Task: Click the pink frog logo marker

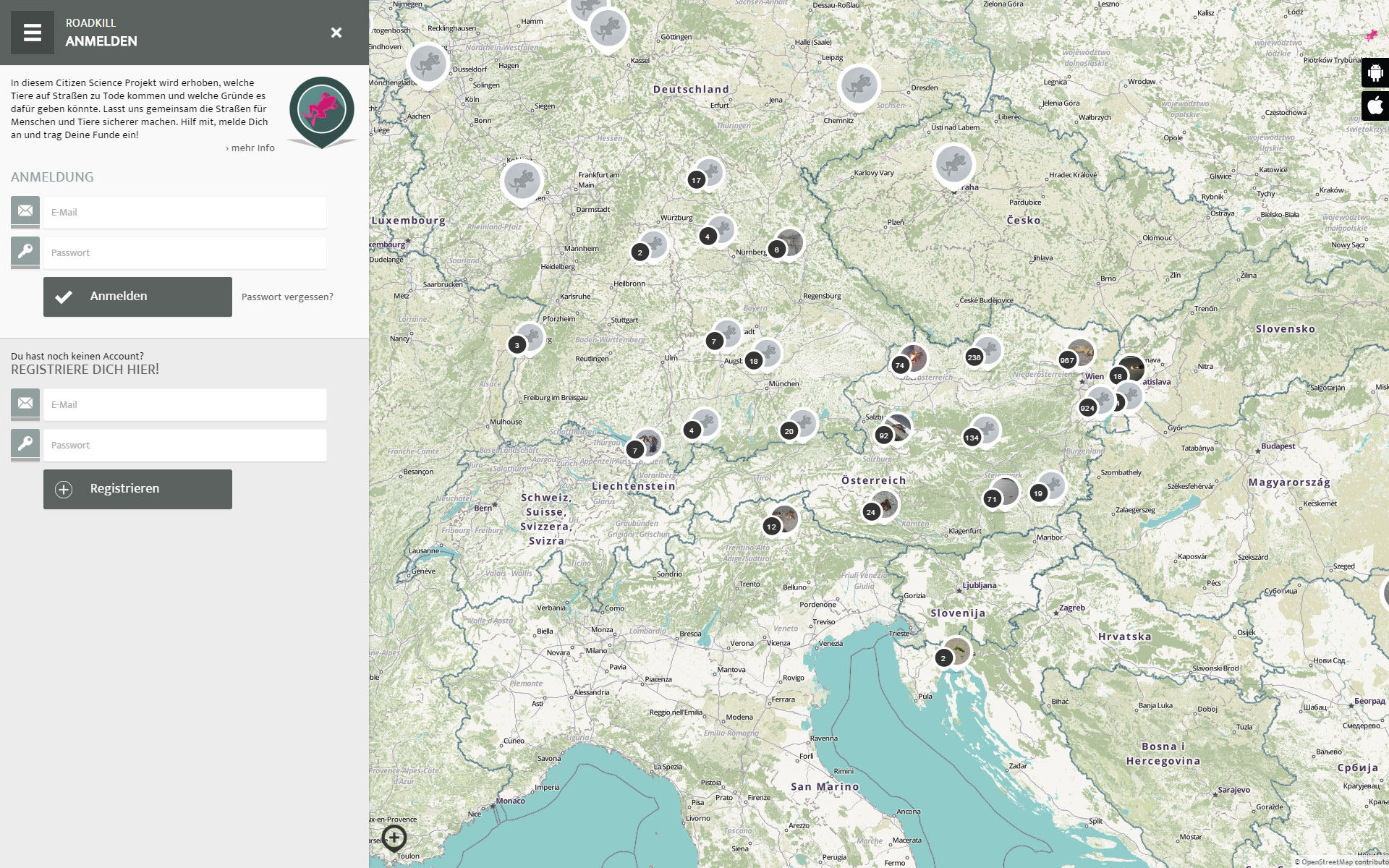Action: pyautogui.click(x=322, y=110)
